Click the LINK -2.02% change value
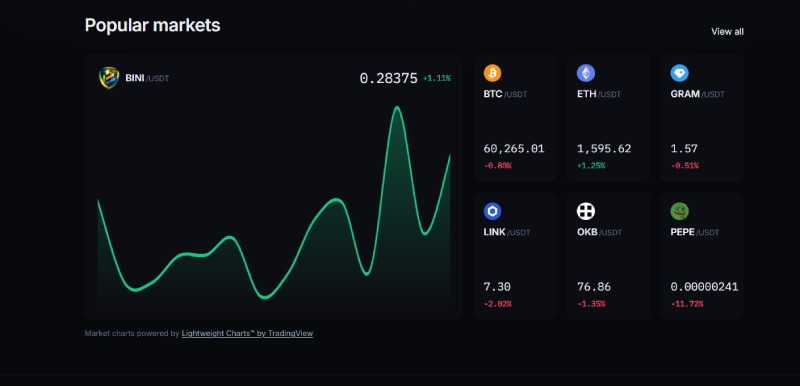The width and height of the screenshot is (800, 386). click(x=497, y=304)
